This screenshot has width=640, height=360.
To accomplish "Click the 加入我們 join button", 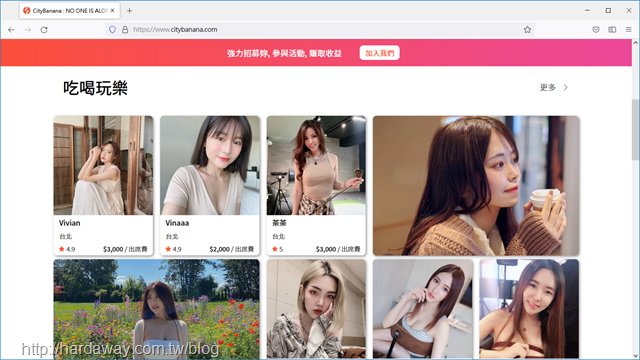I will pyautogui.click(x=380, y=53).
